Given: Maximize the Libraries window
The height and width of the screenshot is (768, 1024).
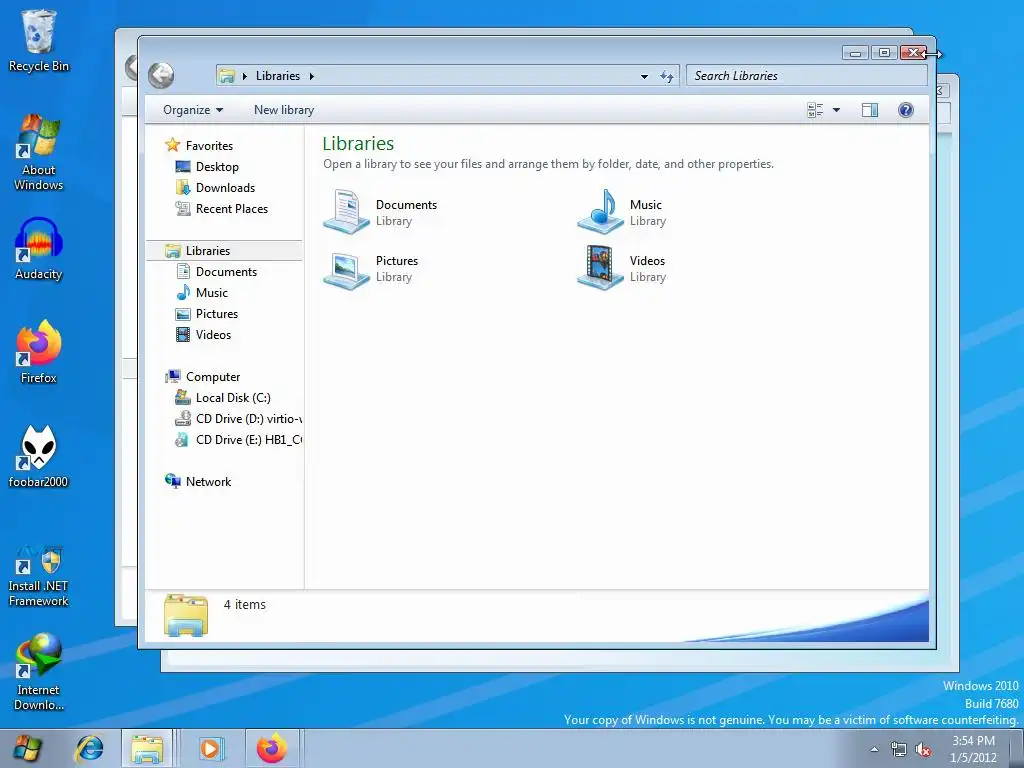Looking at the screenshot, I should pyautogui.click(x=884, y=53).
